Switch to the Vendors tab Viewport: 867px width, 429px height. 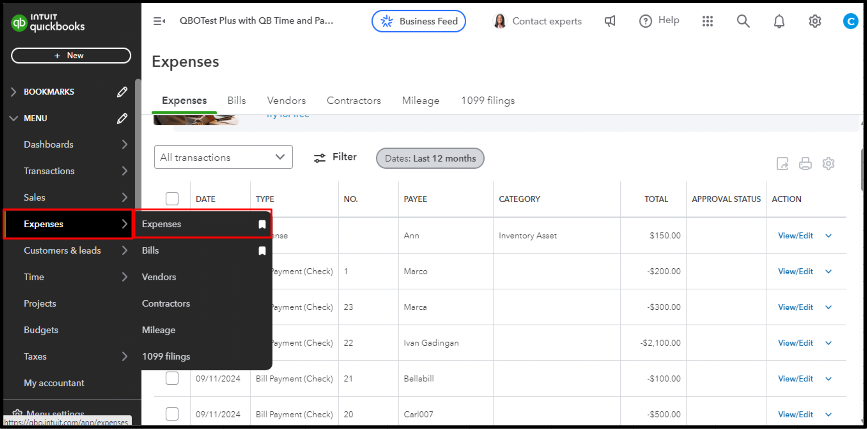tap(286, 101)
